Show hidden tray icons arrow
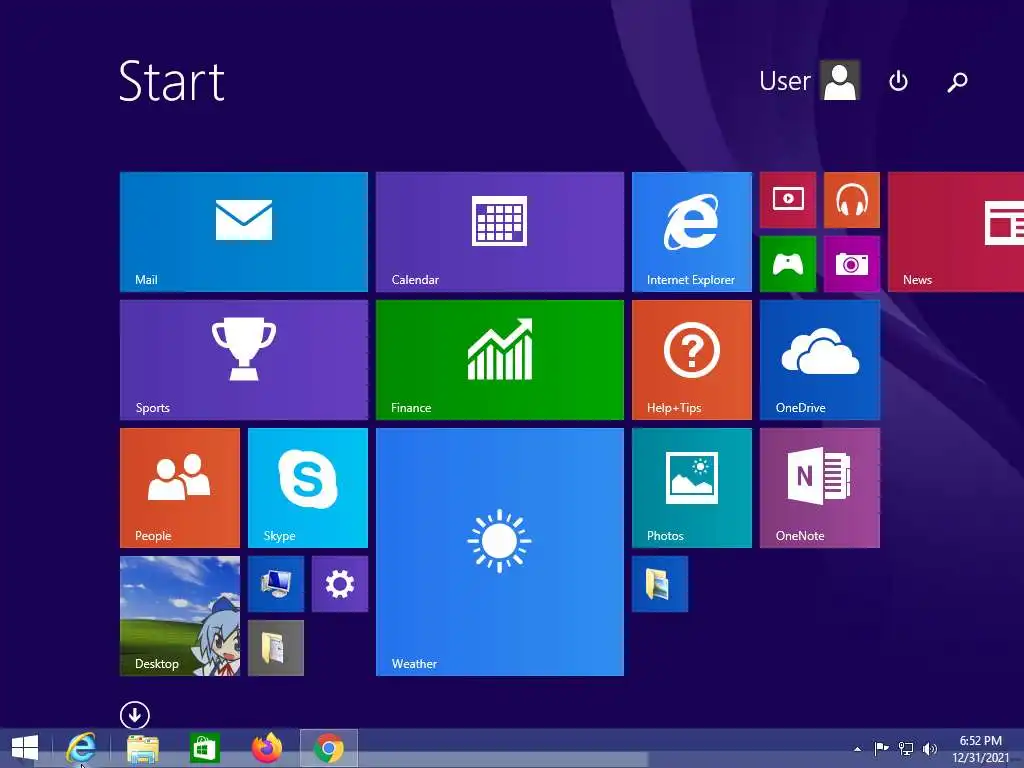This screenshot has height=768, width=1024. [x=857, y=749]
